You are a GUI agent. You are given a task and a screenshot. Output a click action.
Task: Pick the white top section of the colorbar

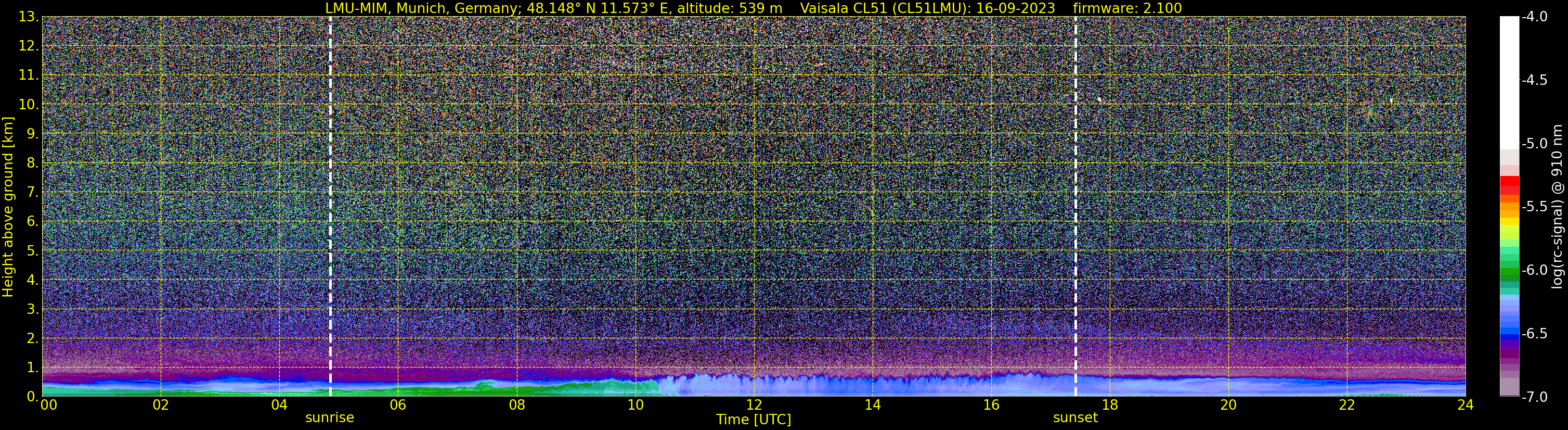click(1510, 83)
